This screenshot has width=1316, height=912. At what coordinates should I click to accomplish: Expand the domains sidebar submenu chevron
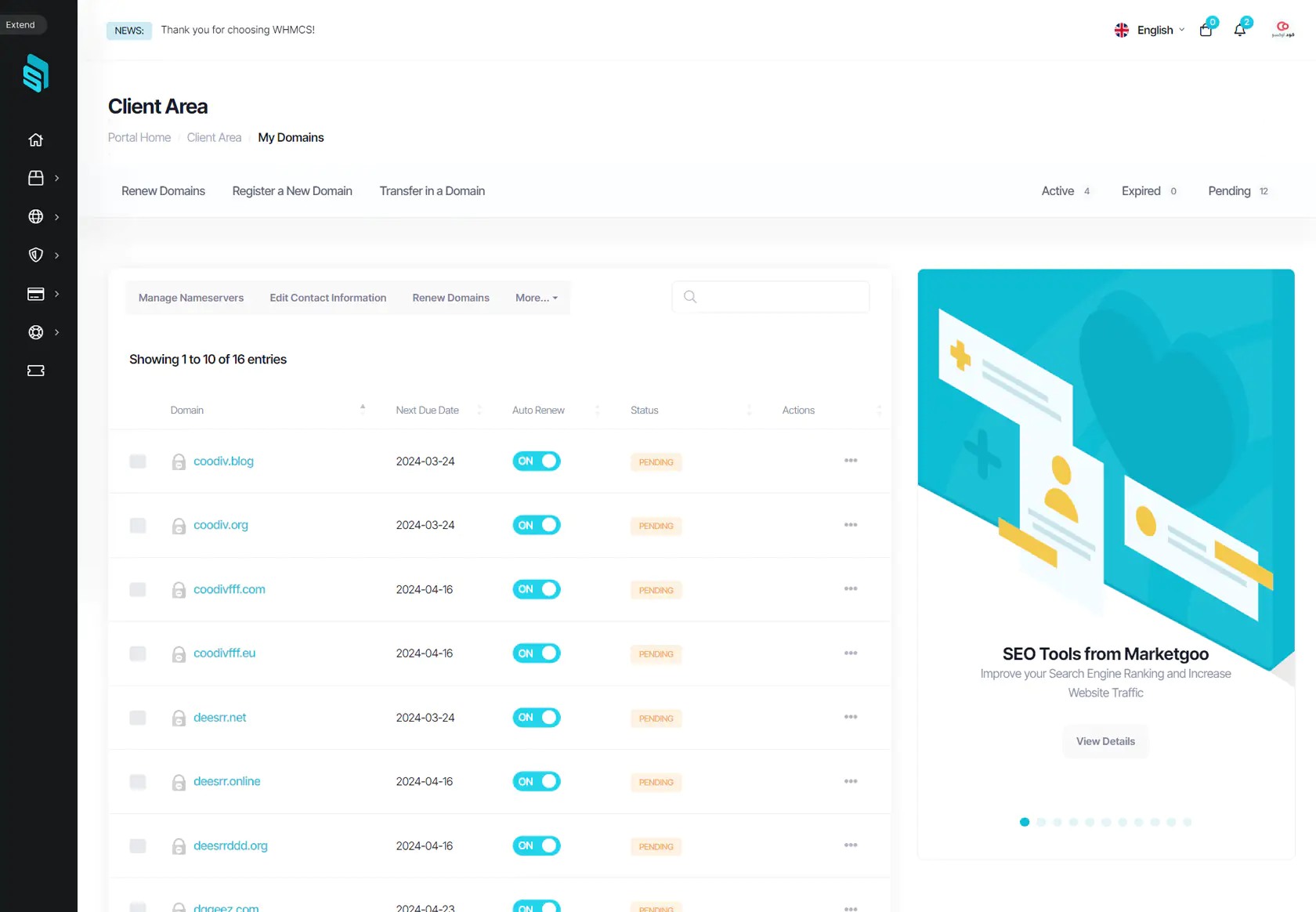point(56,217)
